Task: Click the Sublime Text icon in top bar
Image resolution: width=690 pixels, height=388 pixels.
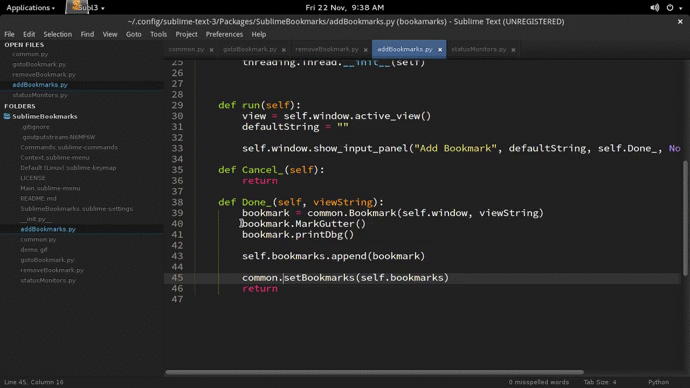Action: point(77,6)
